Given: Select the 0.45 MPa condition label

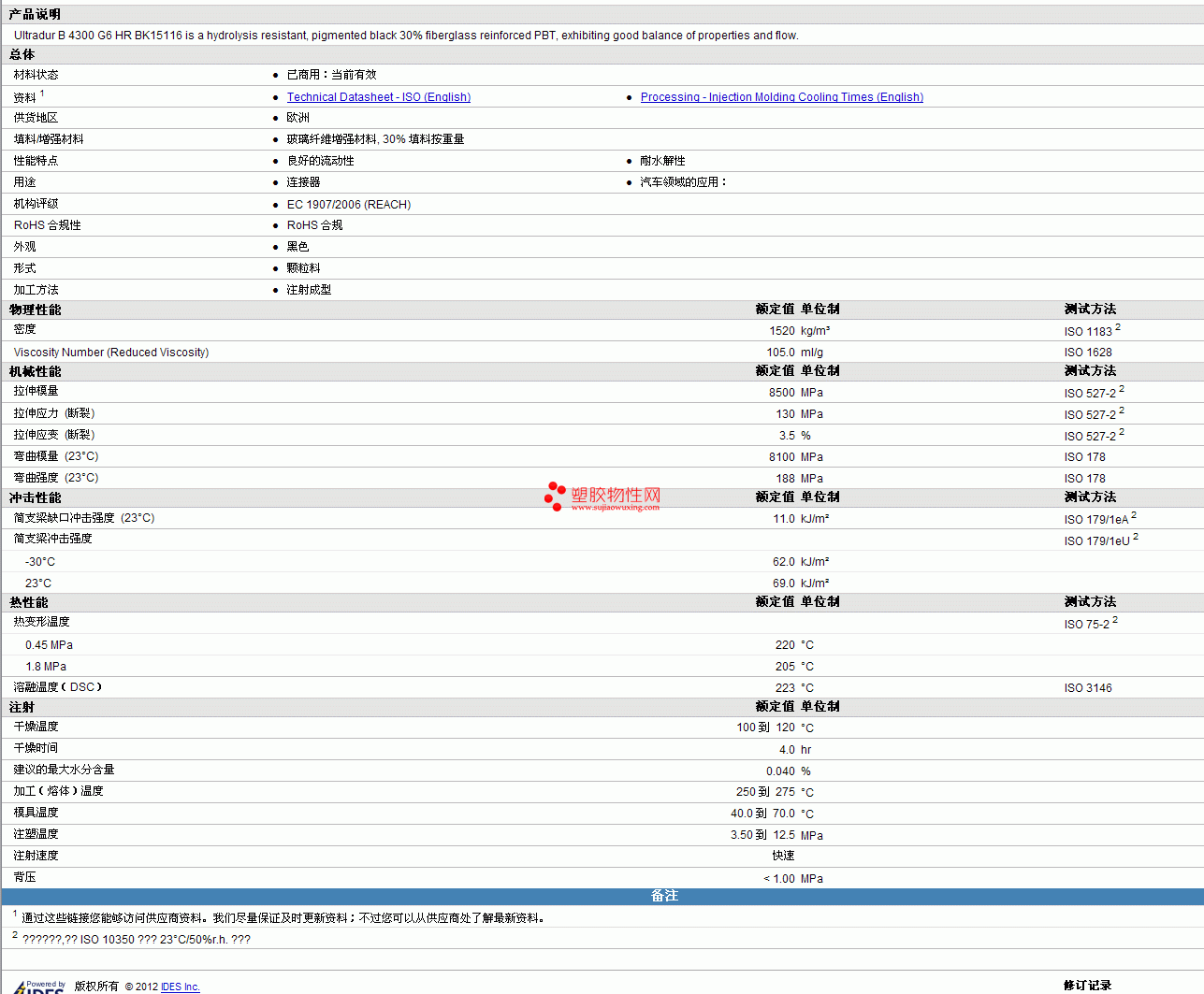Looking at the screenshot, I should 49,645.
